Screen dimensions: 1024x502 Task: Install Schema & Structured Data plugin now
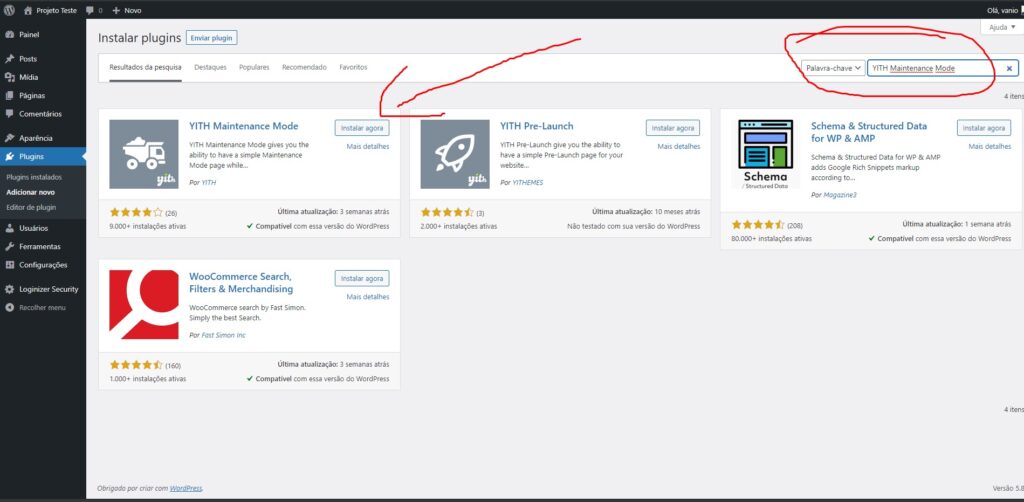click(x=984, y=128)
